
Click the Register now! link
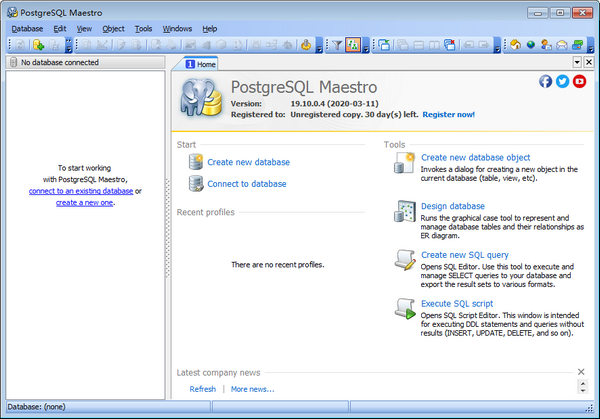449,115
